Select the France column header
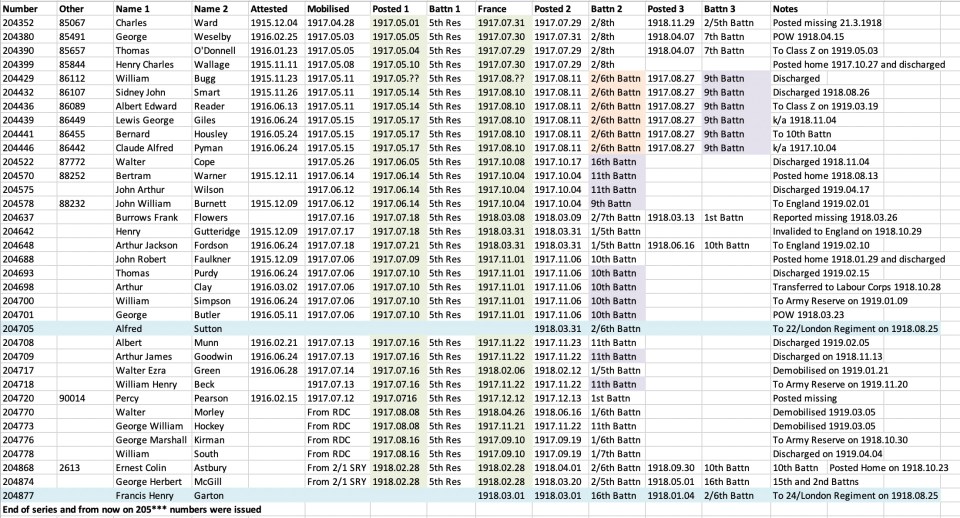 [492, 8]
